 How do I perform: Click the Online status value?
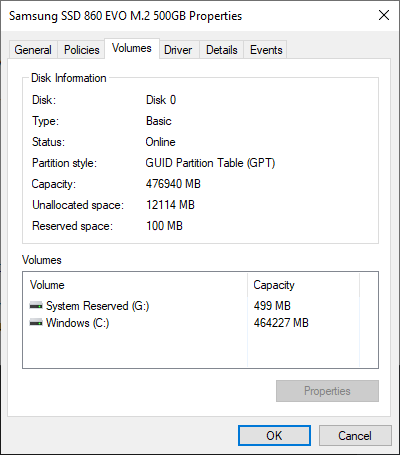pyautogui.click(x=160, y=142)
